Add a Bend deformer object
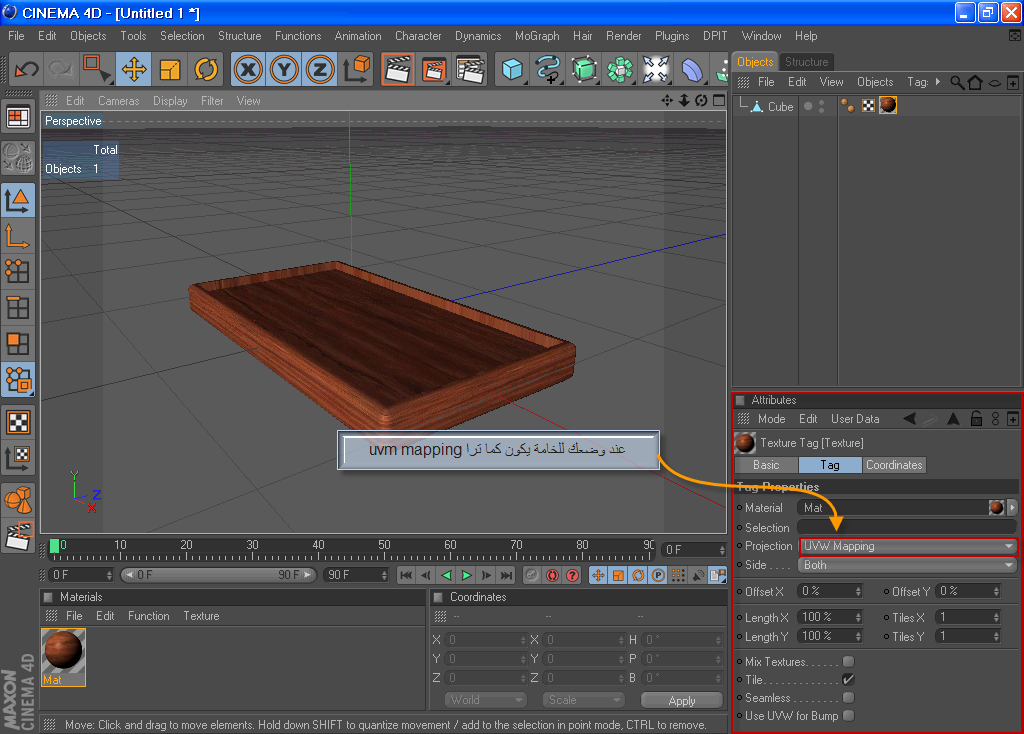Image resolution: width=1024 pixels, height=734 pixels. coord(692,69)
